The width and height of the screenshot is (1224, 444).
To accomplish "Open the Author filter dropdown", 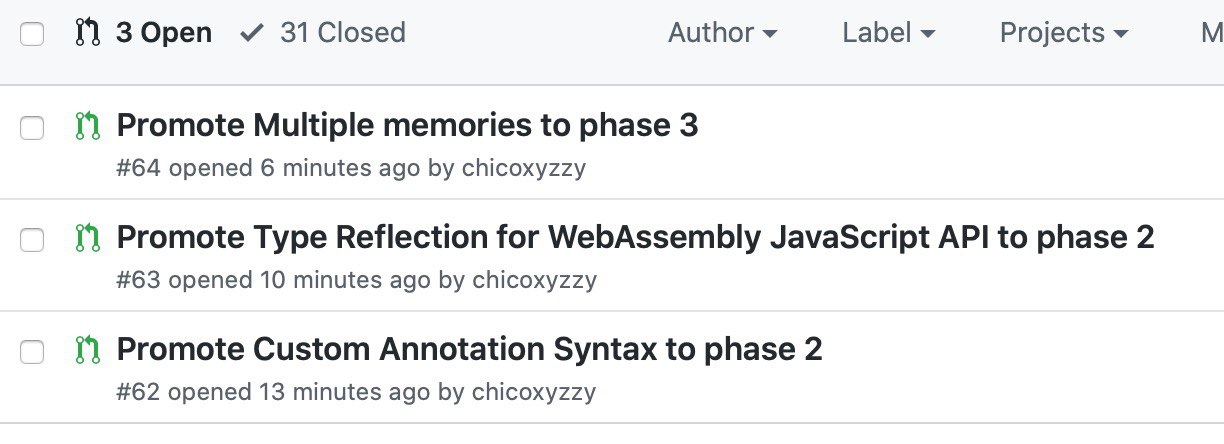I will pos(722,33).
